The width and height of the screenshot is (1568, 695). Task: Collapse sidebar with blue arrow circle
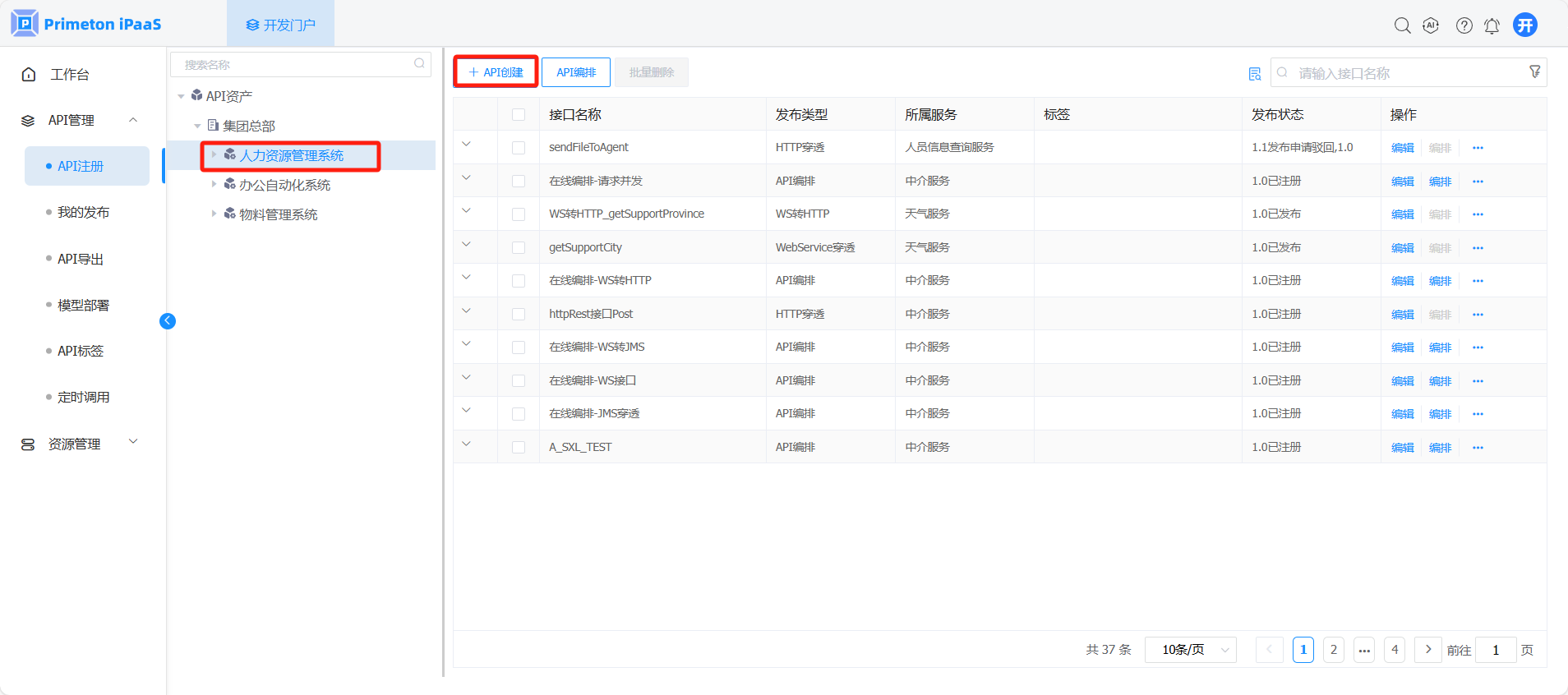click(x=168, y=321)
